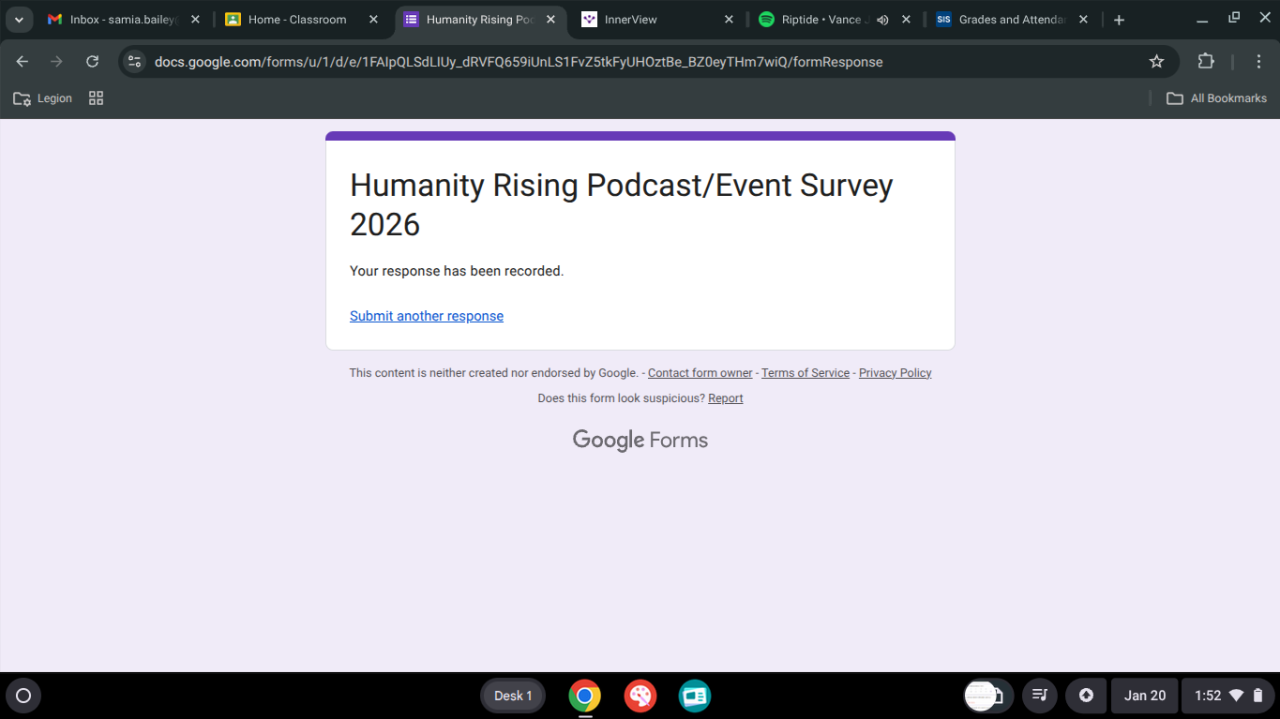Screen dimensions: 1280x719
Task: View site information icon in address bar
Action: point(135,62)
